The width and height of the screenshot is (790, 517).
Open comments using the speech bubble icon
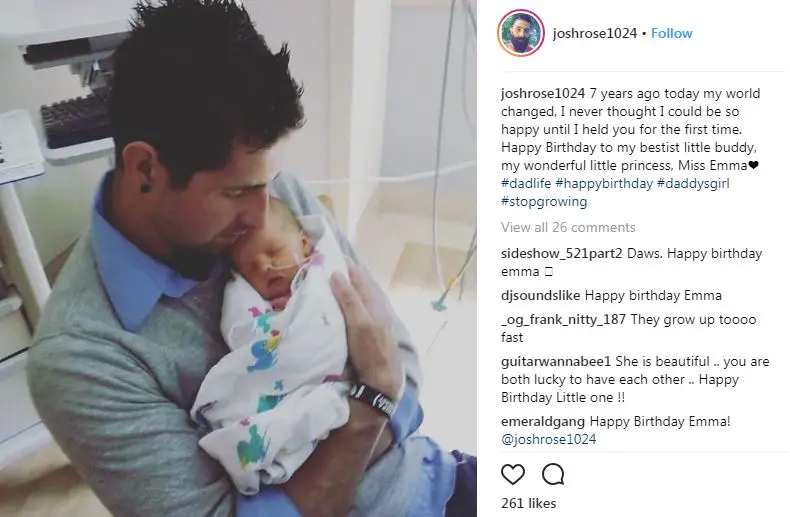tap(553, 474)
